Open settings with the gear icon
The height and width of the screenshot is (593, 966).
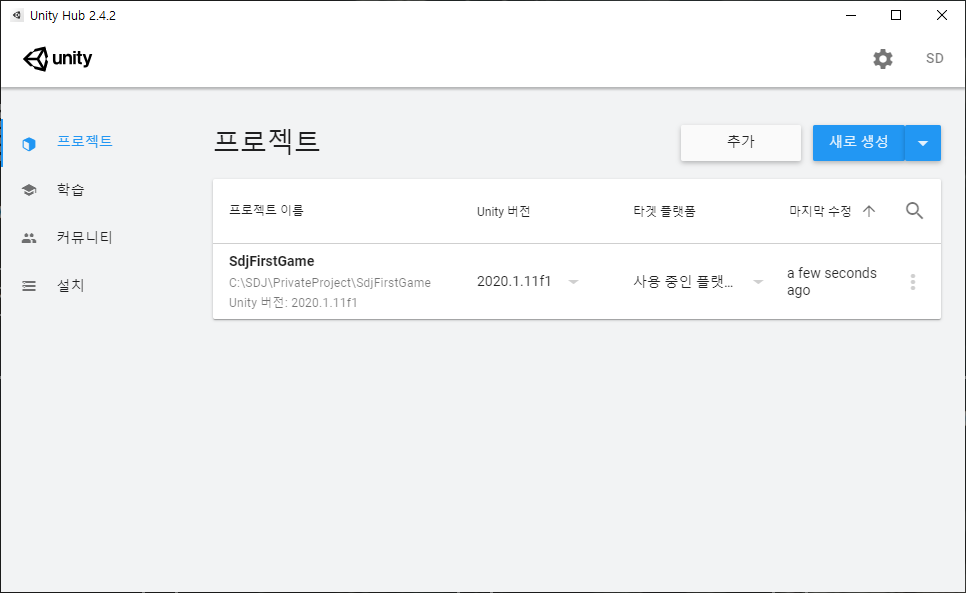[883, 58]
